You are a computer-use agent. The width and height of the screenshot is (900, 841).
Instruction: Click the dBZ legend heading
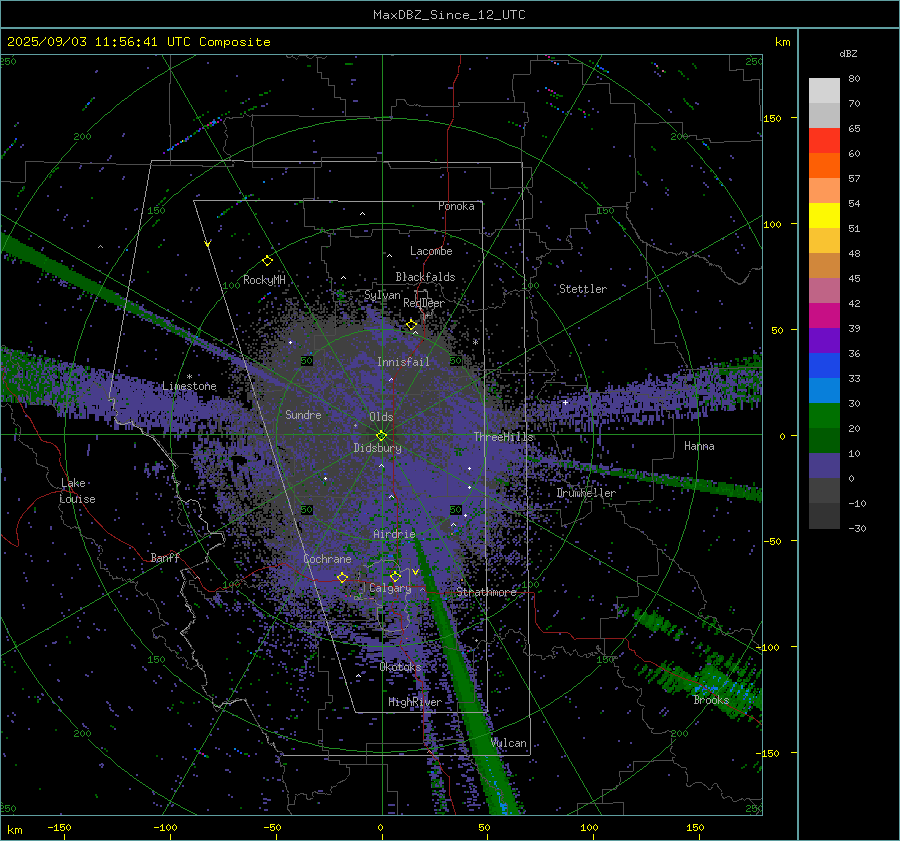pyautogui.click(x=848, y=53)
